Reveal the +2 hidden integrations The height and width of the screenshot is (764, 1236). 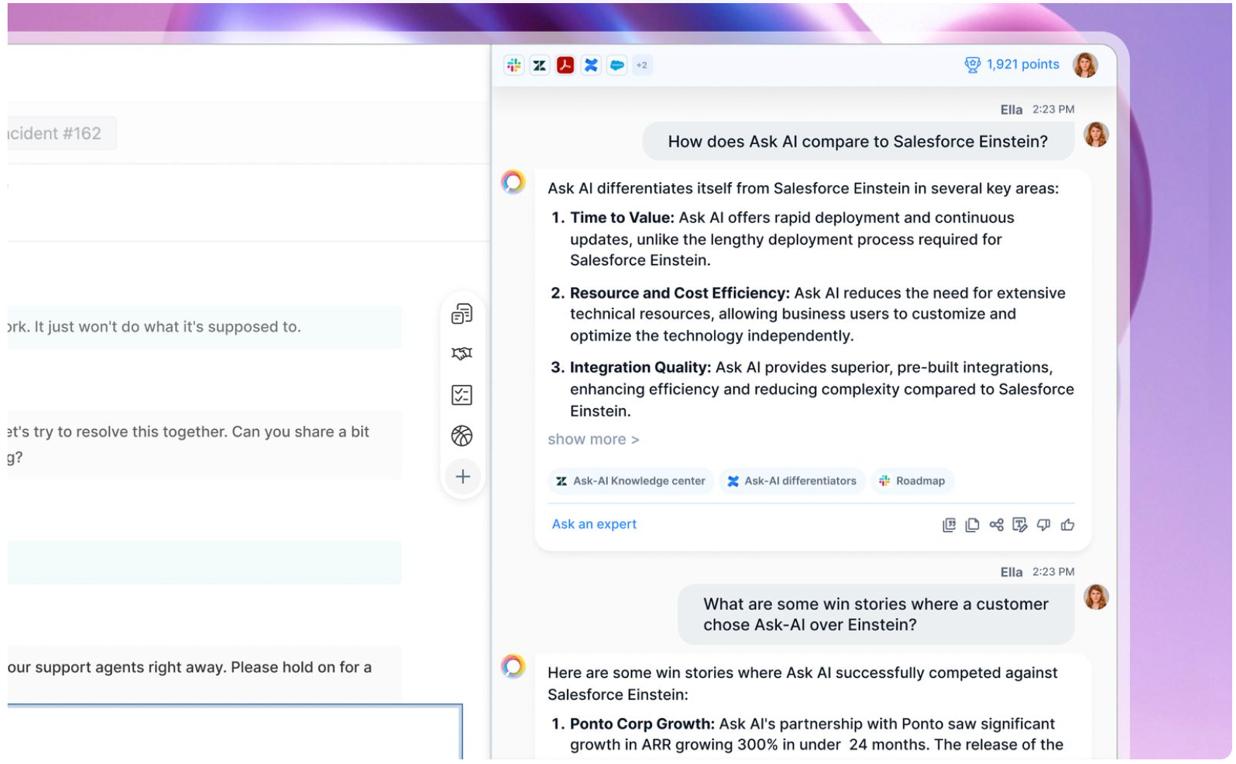[642, 64]
